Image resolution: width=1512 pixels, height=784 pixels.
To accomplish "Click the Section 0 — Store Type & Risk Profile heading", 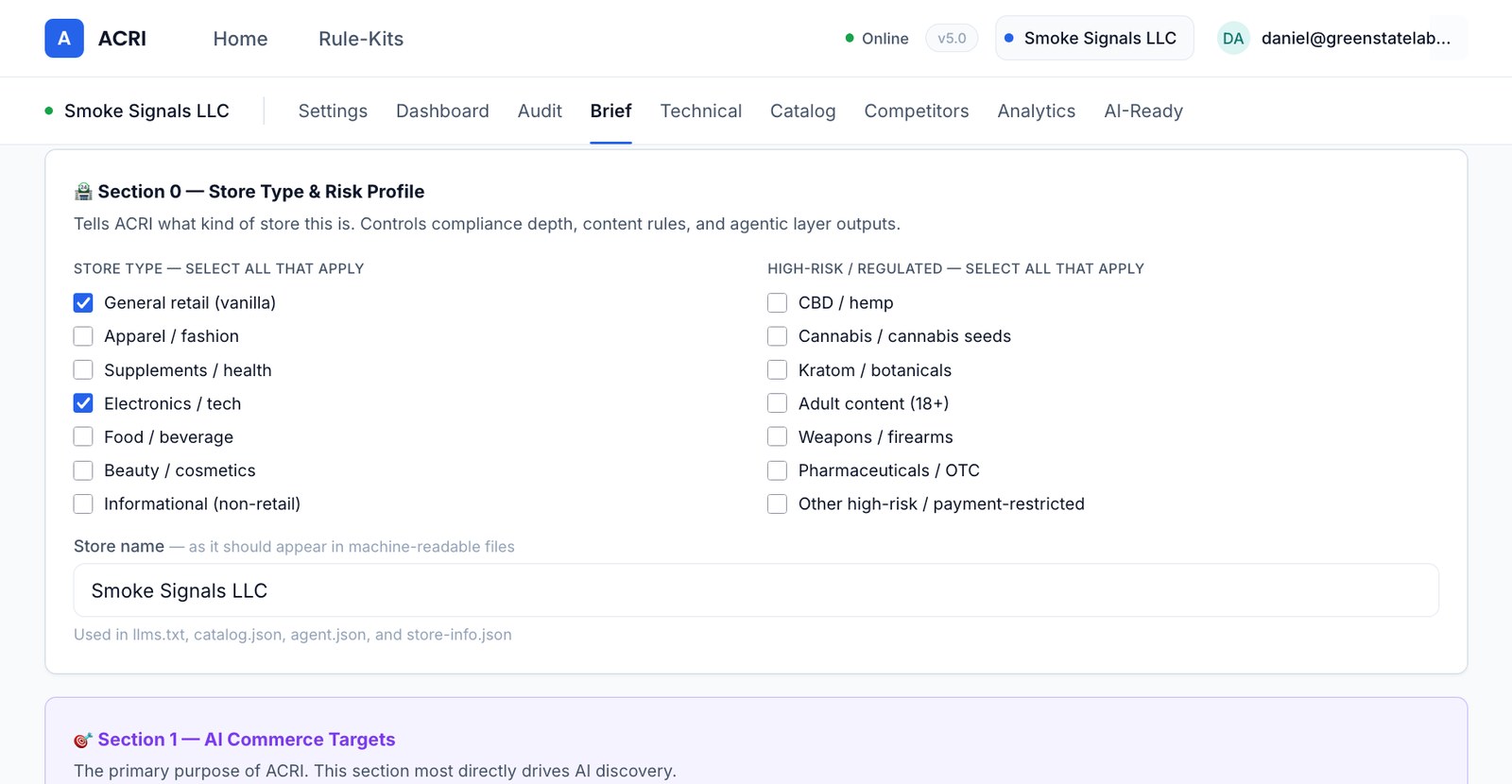I will (261, 192).
